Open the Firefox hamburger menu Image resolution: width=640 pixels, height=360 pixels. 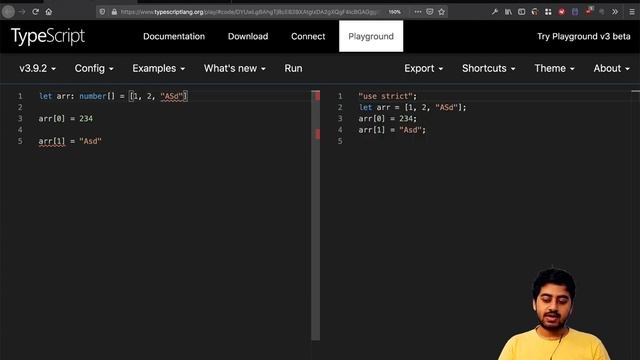click(632, 12)
